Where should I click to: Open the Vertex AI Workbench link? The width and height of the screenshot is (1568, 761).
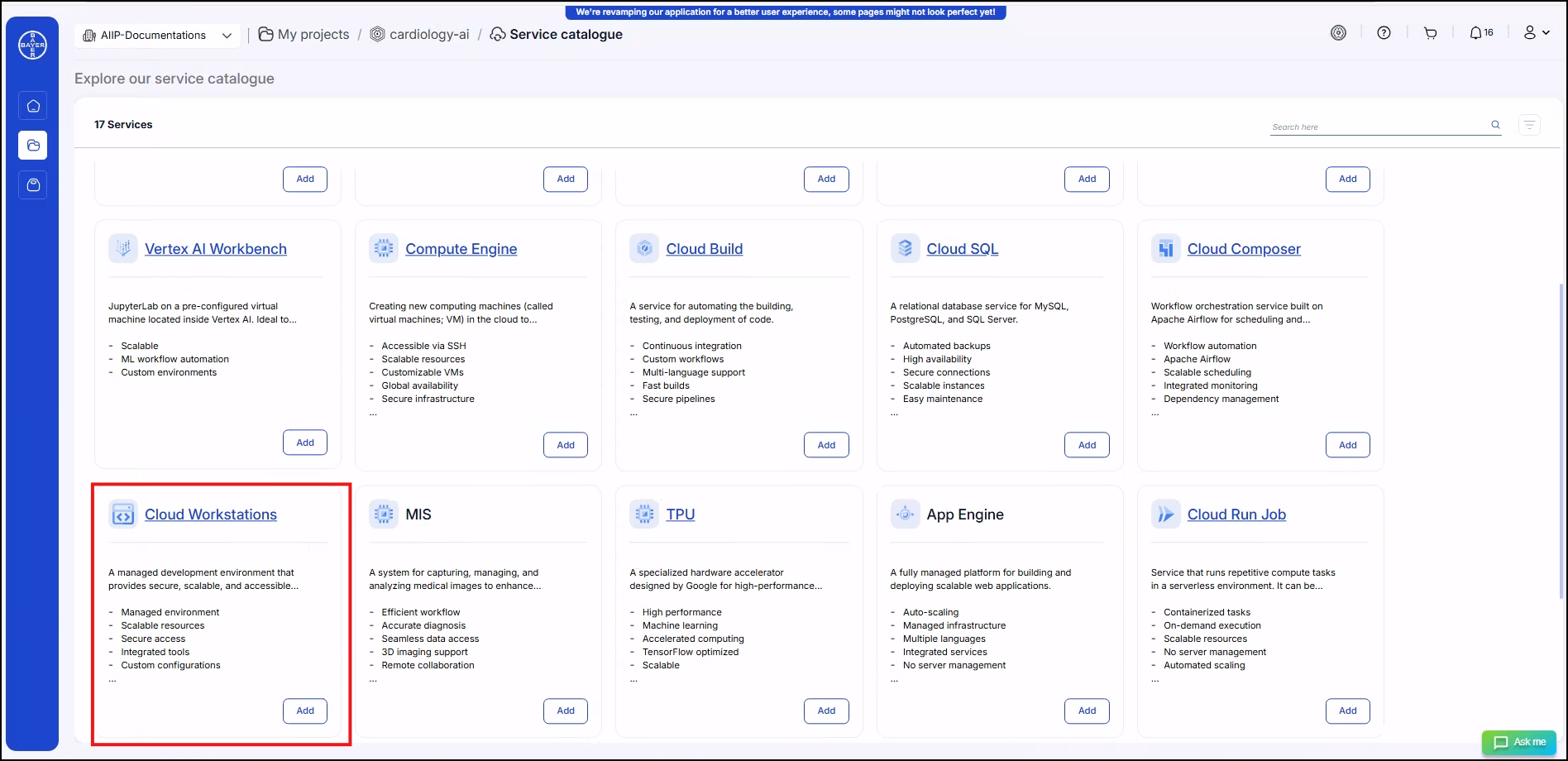[x=216, y=249]
